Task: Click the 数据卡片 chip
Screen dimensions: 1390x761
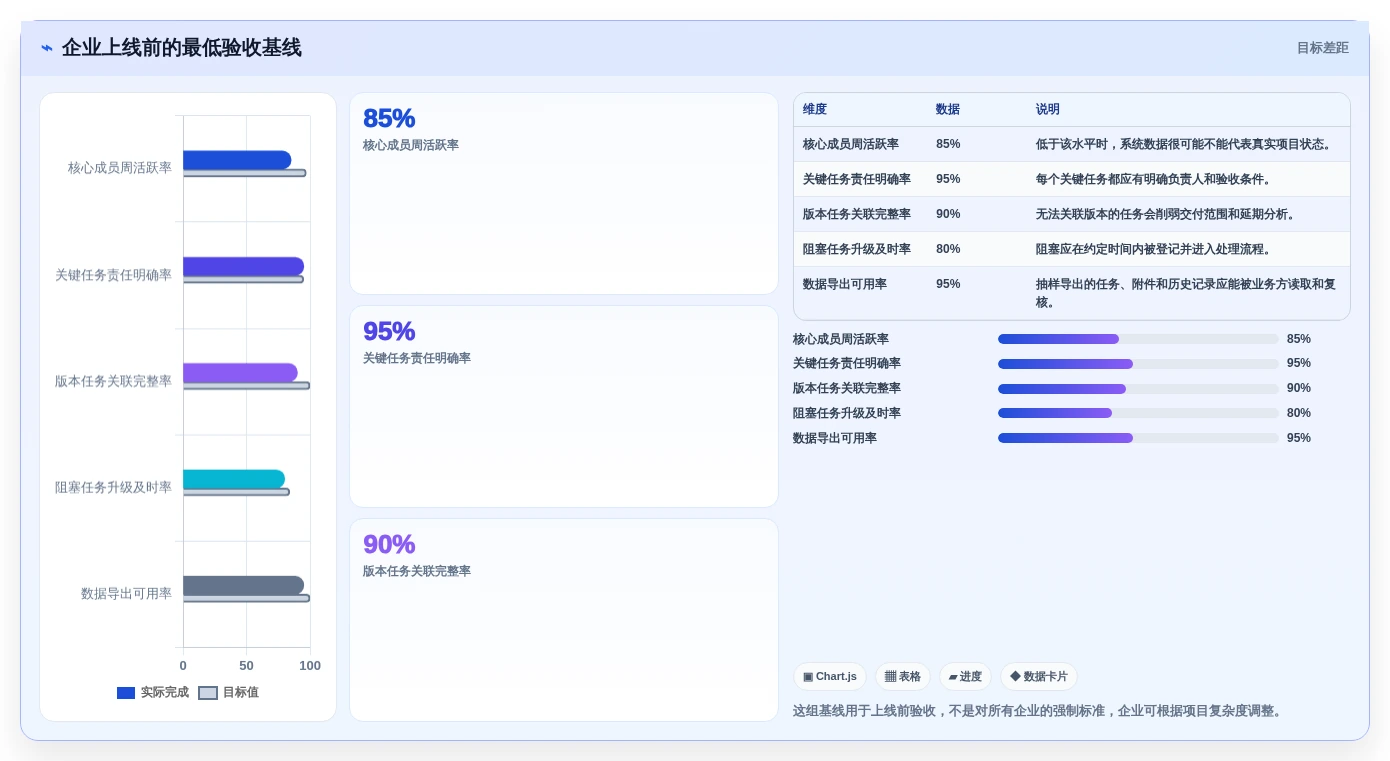Action: 1039,677
